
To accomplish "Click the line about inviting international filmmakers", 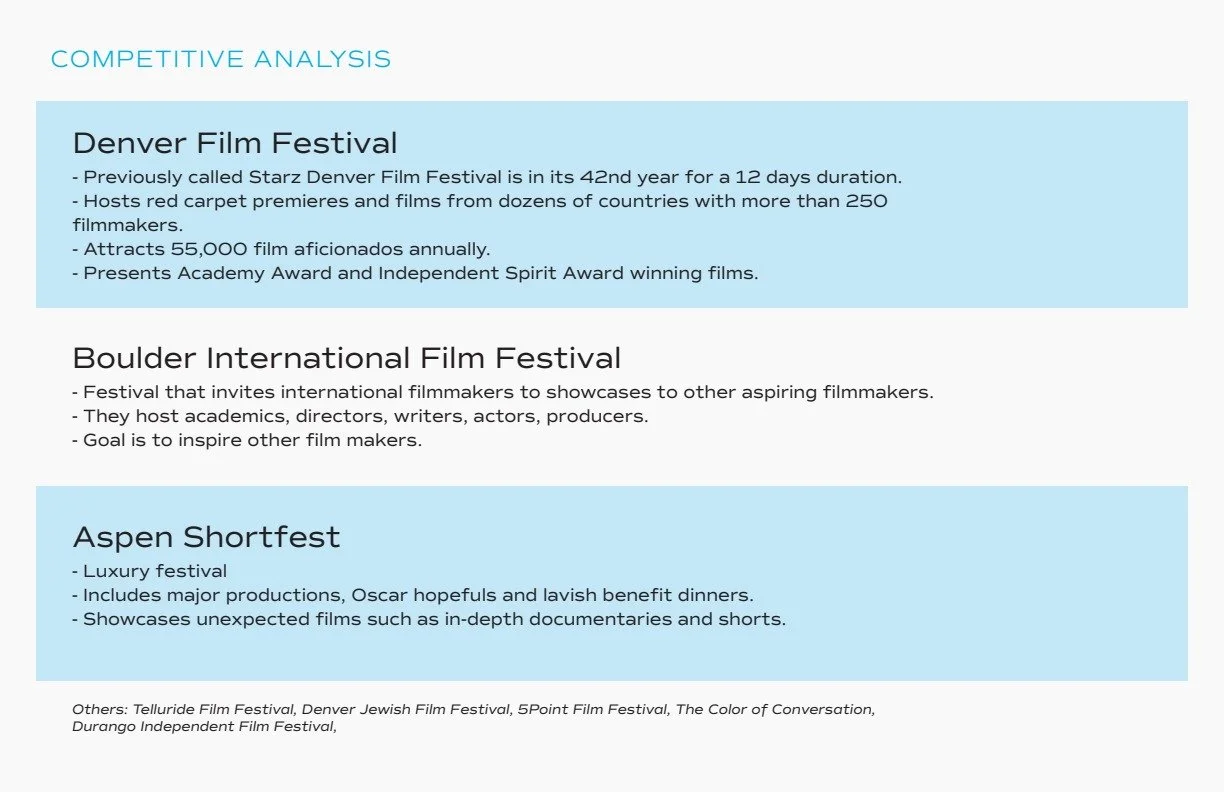I will click(503, 392).
